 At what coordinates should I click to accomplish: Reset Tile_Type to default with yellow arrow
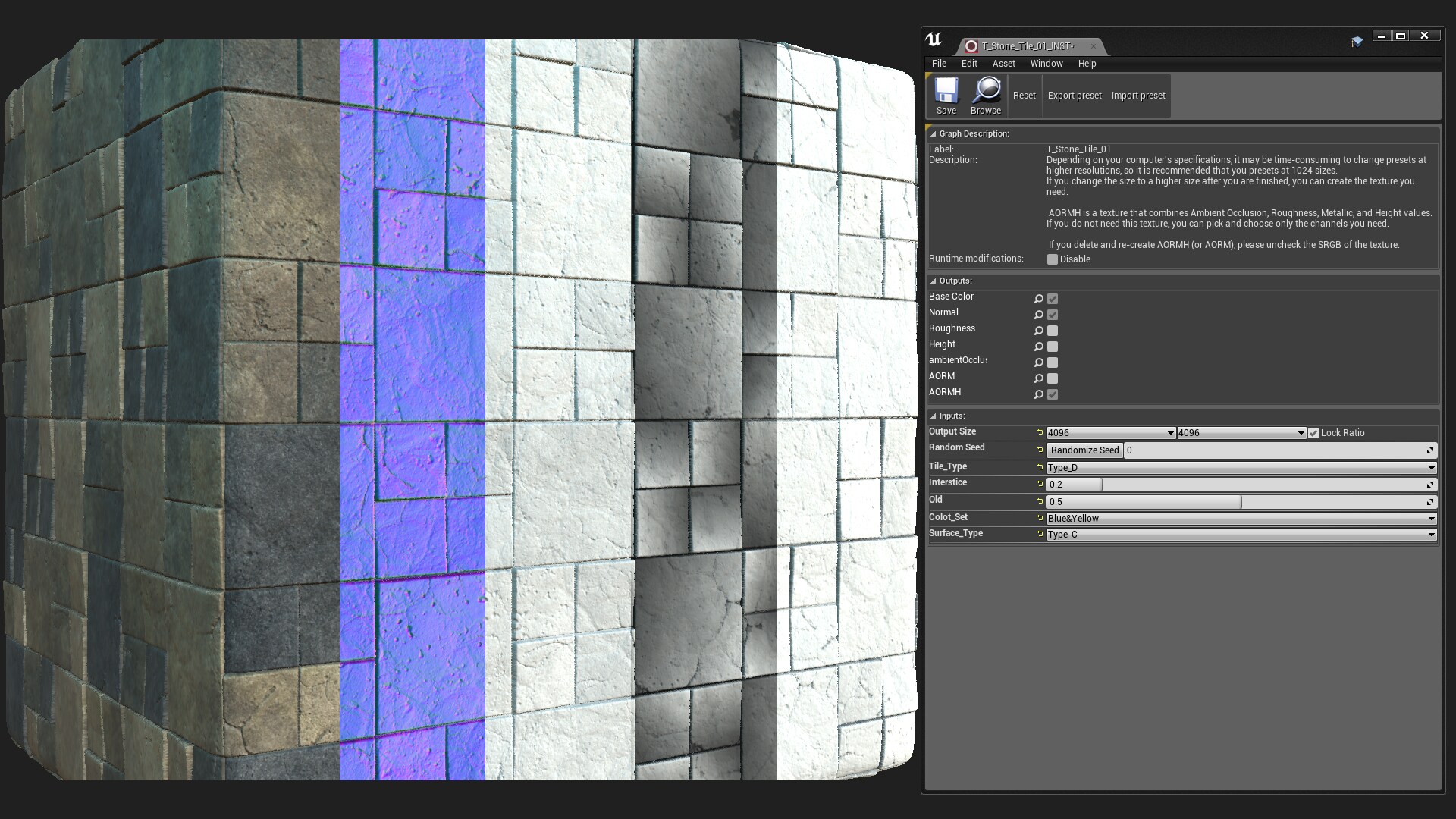click(1040, 467)
